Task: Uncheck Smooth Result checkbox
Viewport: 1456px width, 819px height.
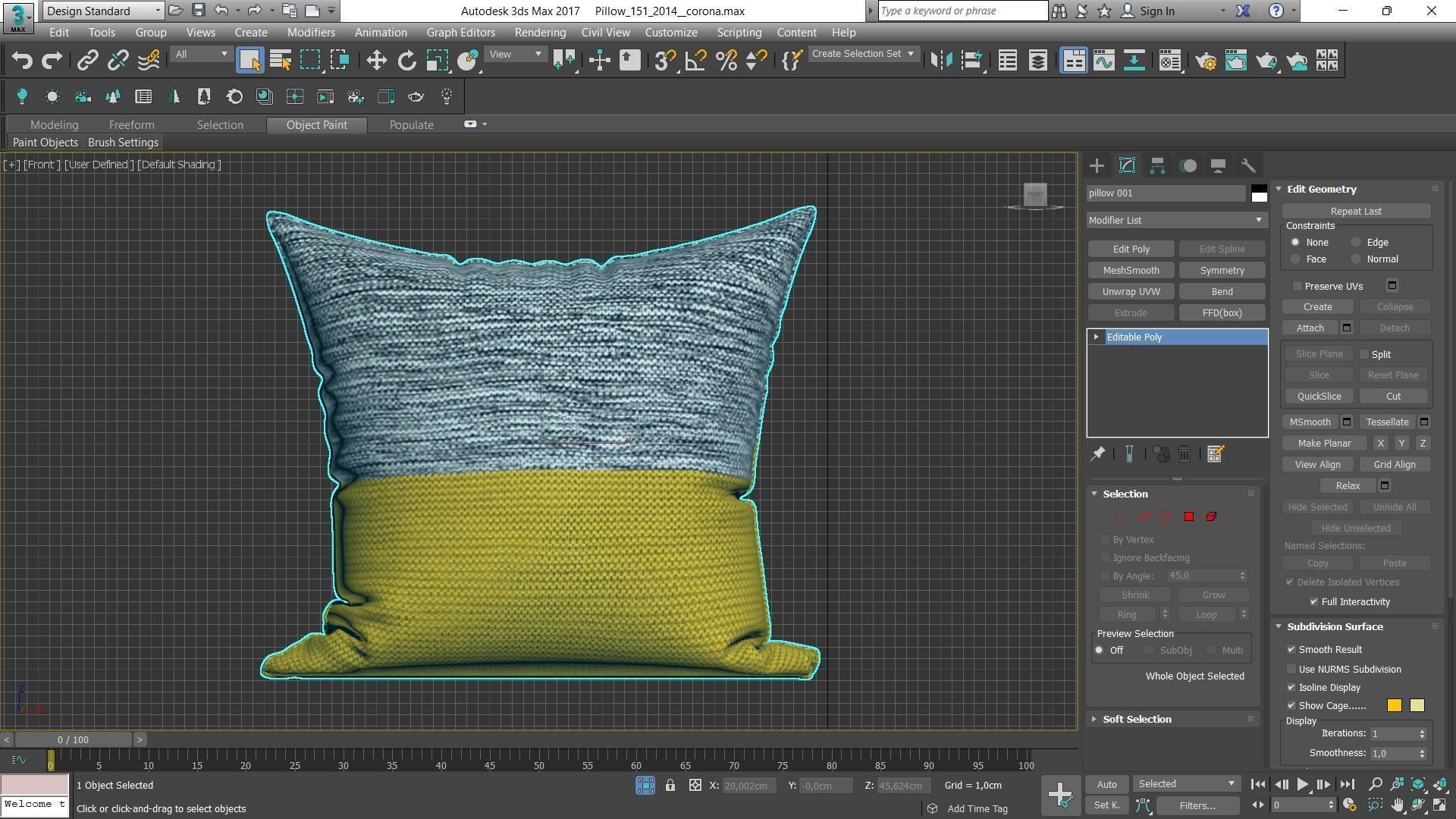Action: tap(1291, 650)
